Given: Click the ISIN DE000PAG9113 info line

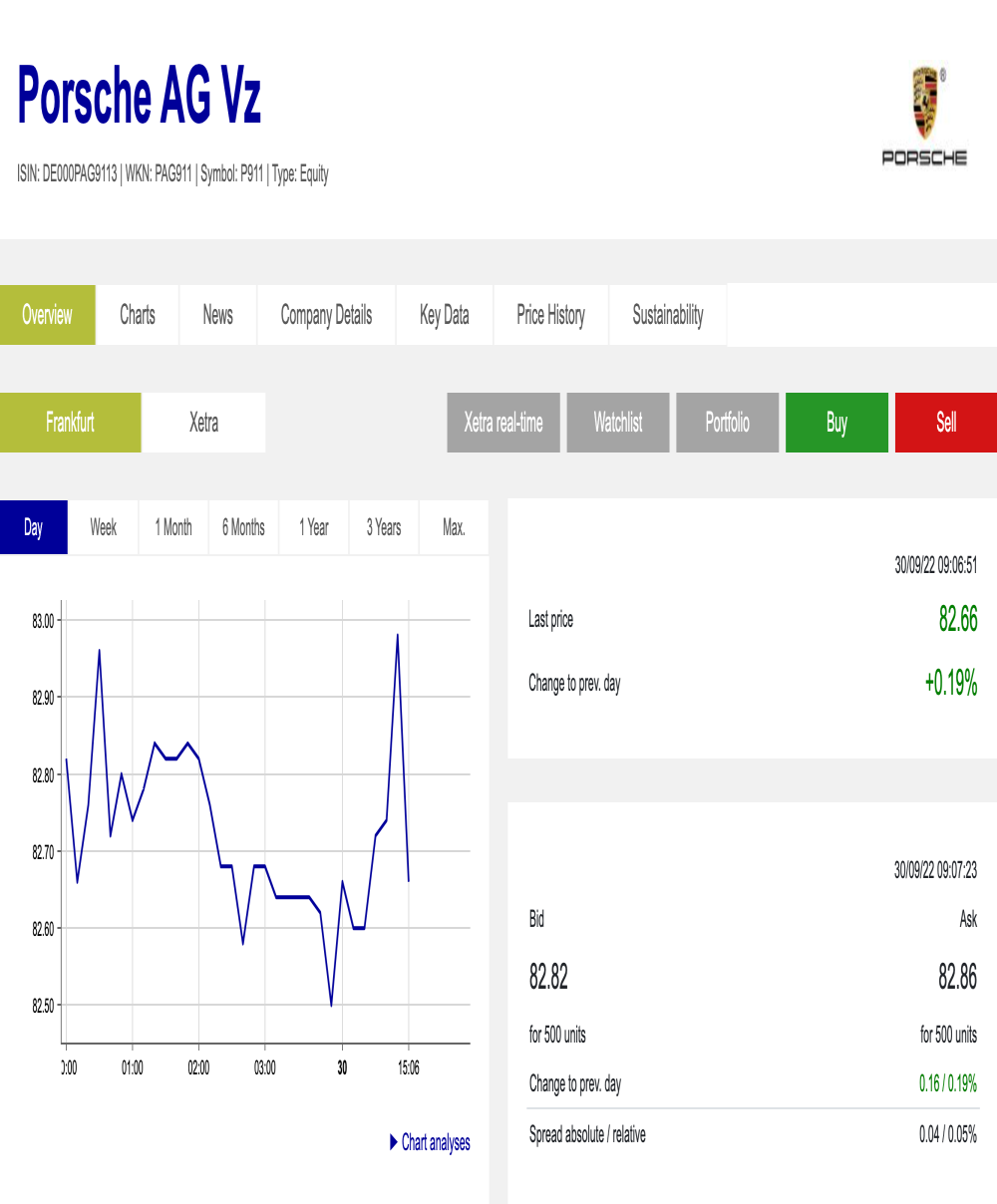Looking at the screenshot, I should click(x=172, y=174).
